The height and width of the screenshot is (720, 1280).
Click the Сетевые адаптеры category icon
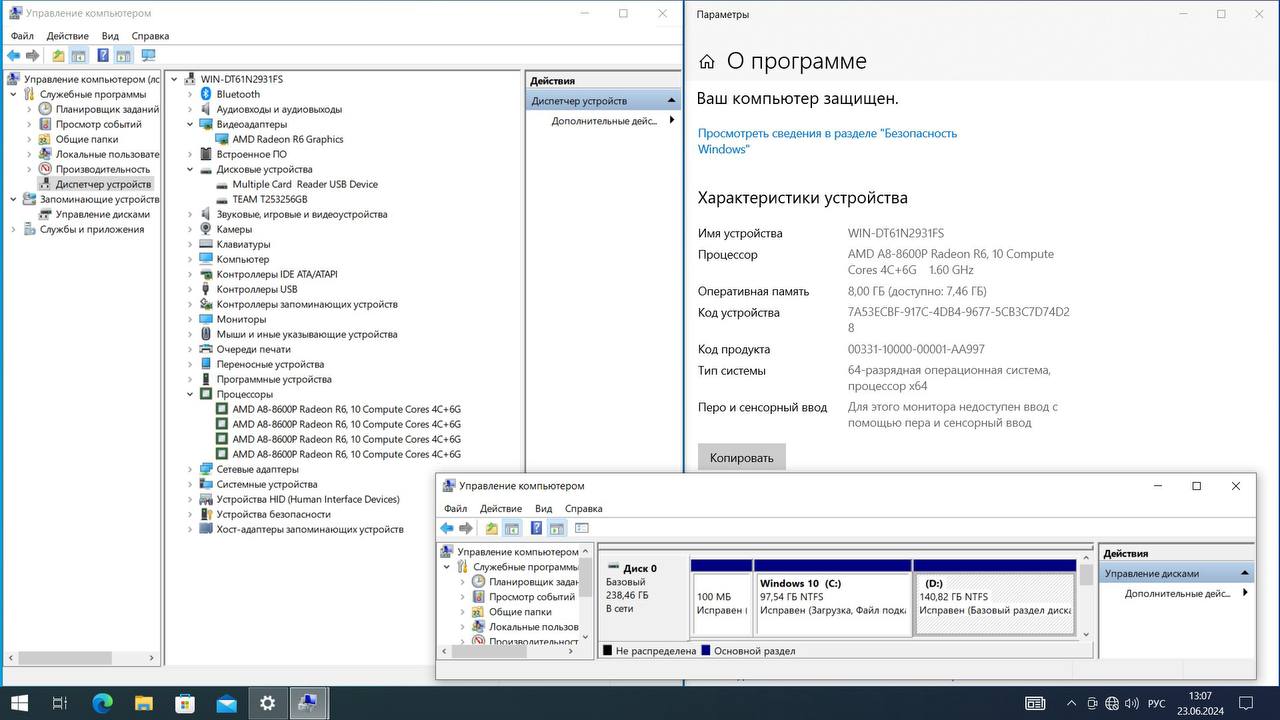pos(207,469)
